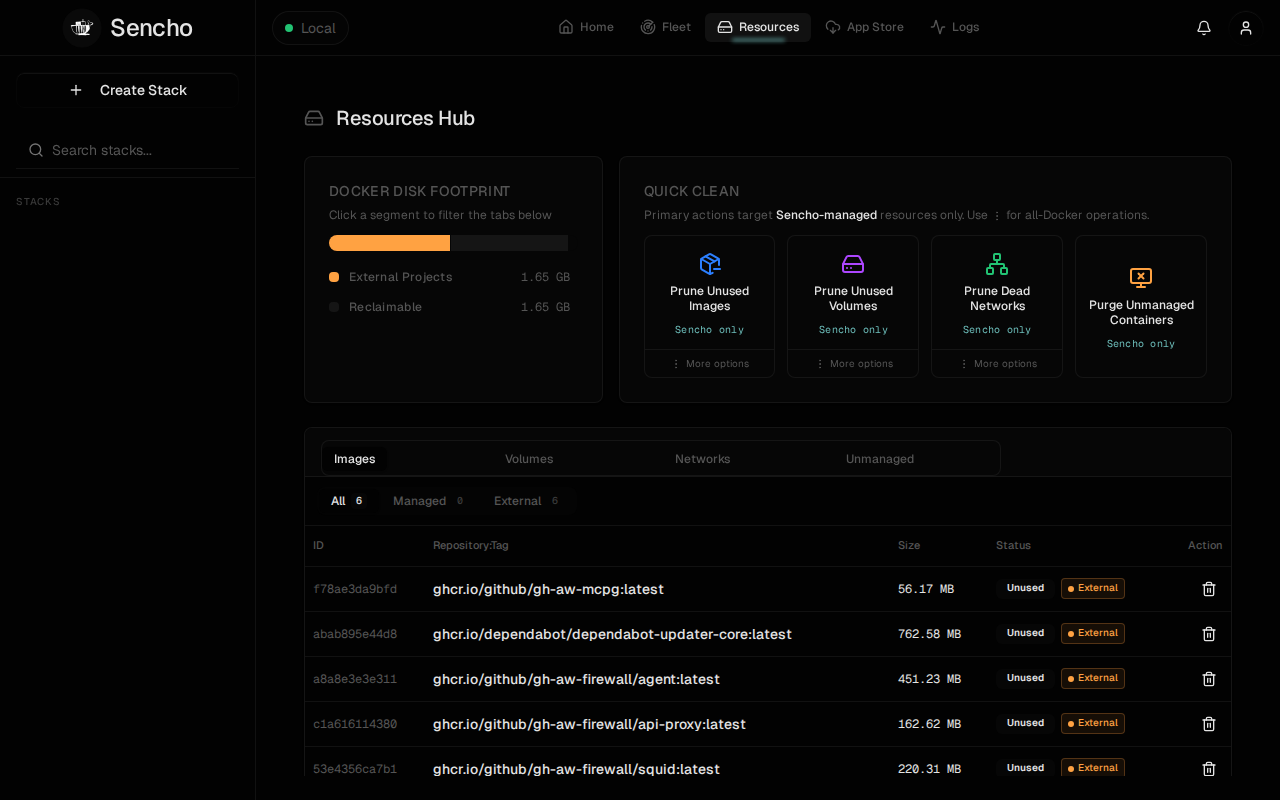Select ghcr.io/dependabot/dependabot-updater-core:latest row name
This screenshot has width=1280, height=800.
[612, 634]
